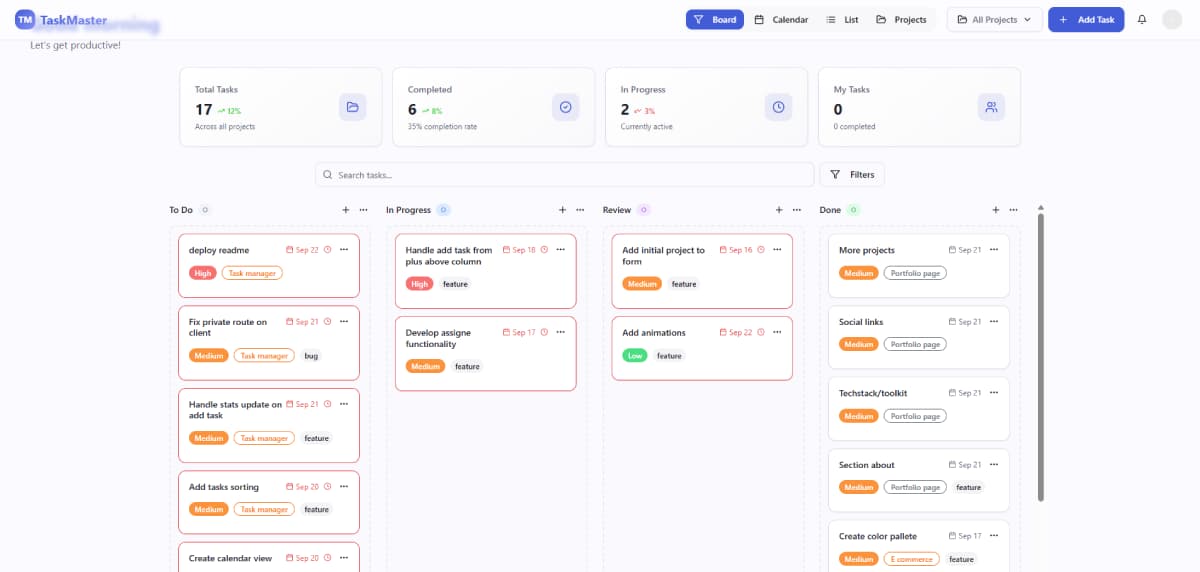Click the clock icon in the In Progress card
1200x572 pixels.
click(x=778, y=107)
